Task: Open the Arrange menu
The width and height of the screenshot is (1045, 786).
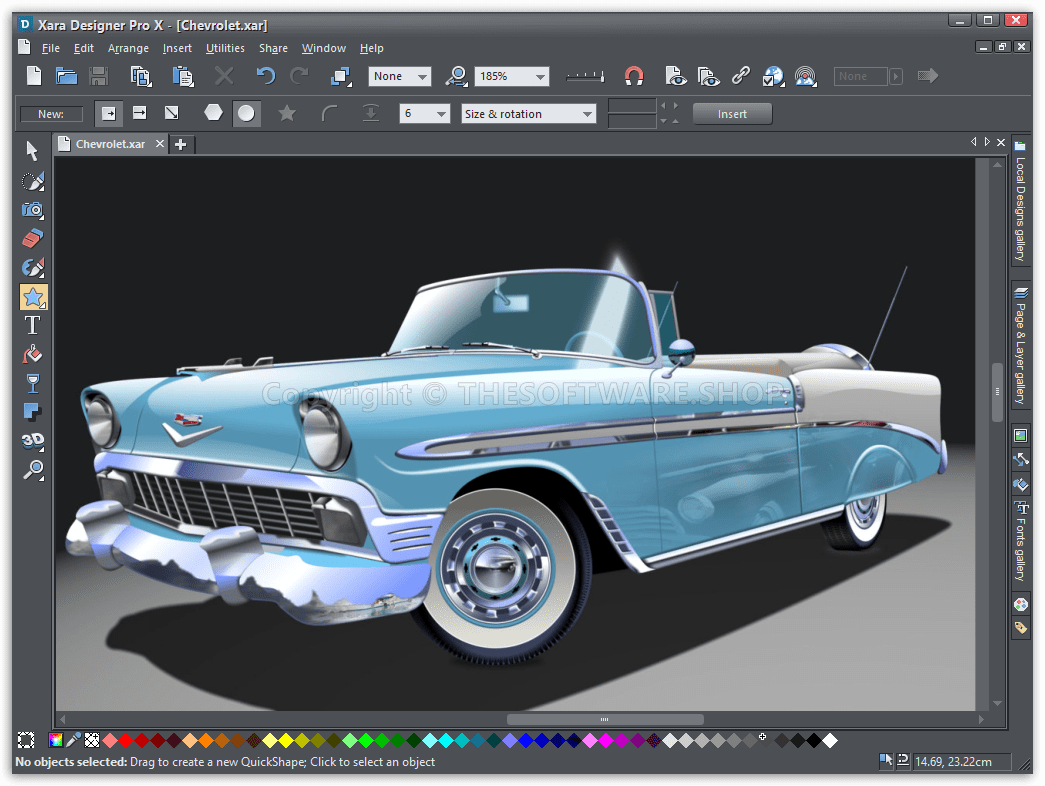Action: 128,48
